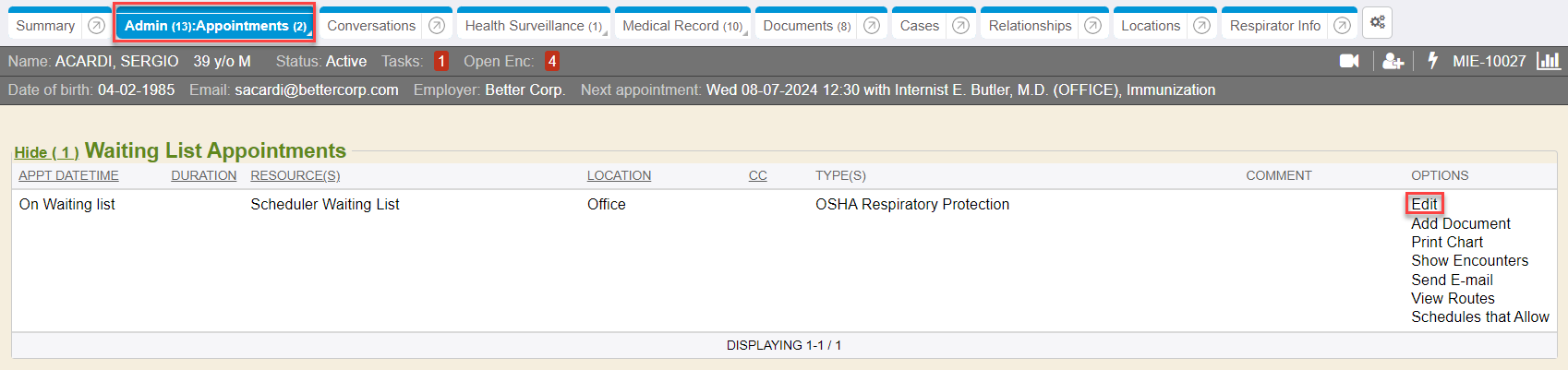Switch to the Documents tab
Screen dimensions: 1568x370
[x=806, y=26]
